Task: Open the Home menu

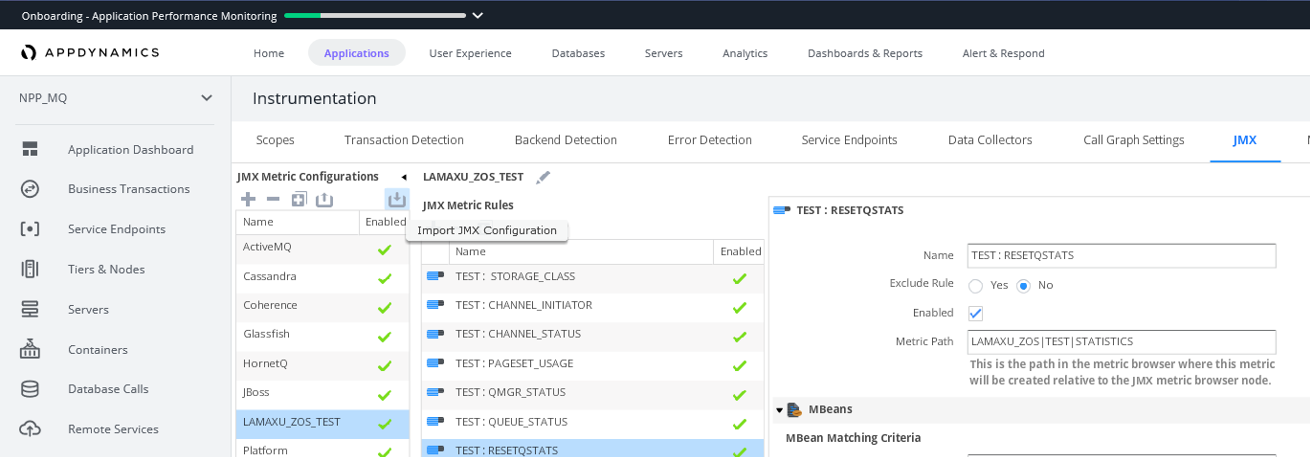Action: point(269,53)
